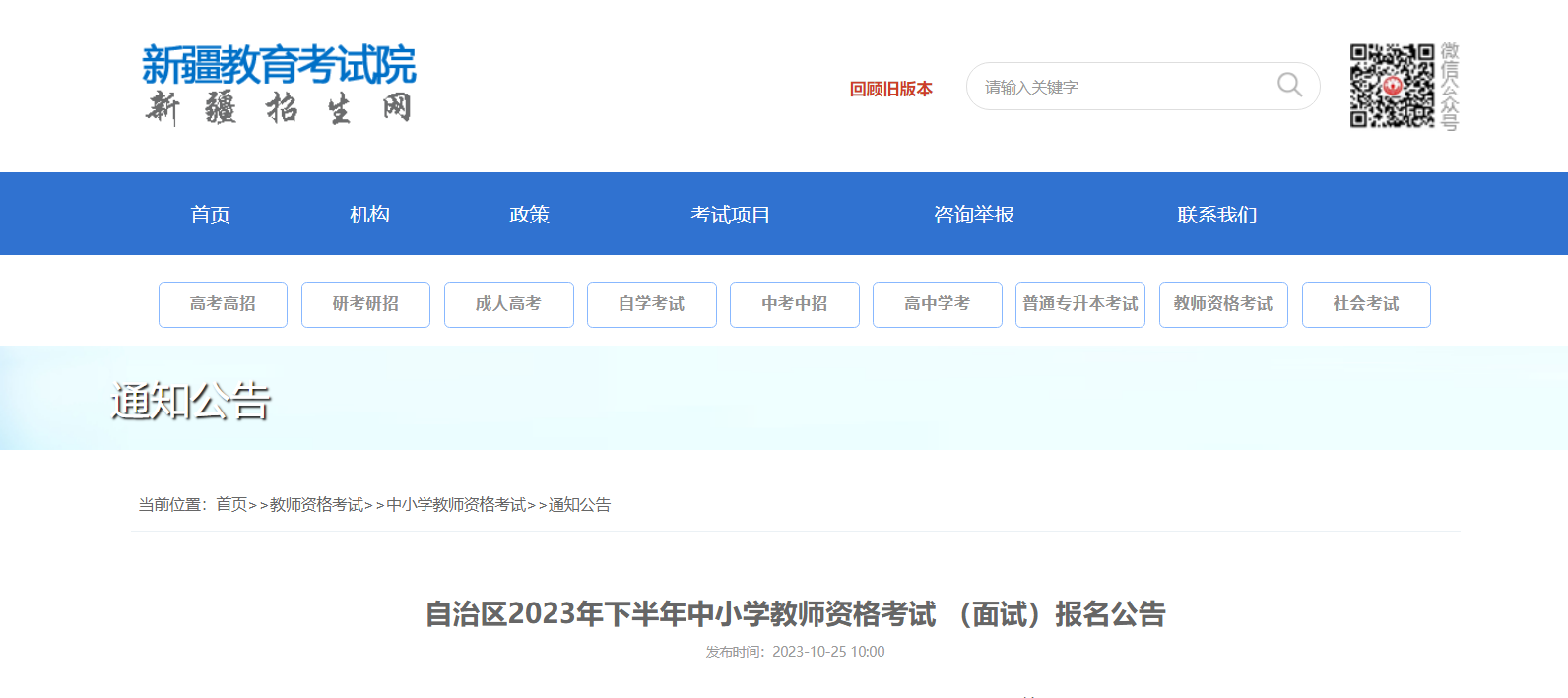Screen dimensions: 1568x698
Task: Open the 咨询举报 navigation menu item
Action: pos(973,215)
